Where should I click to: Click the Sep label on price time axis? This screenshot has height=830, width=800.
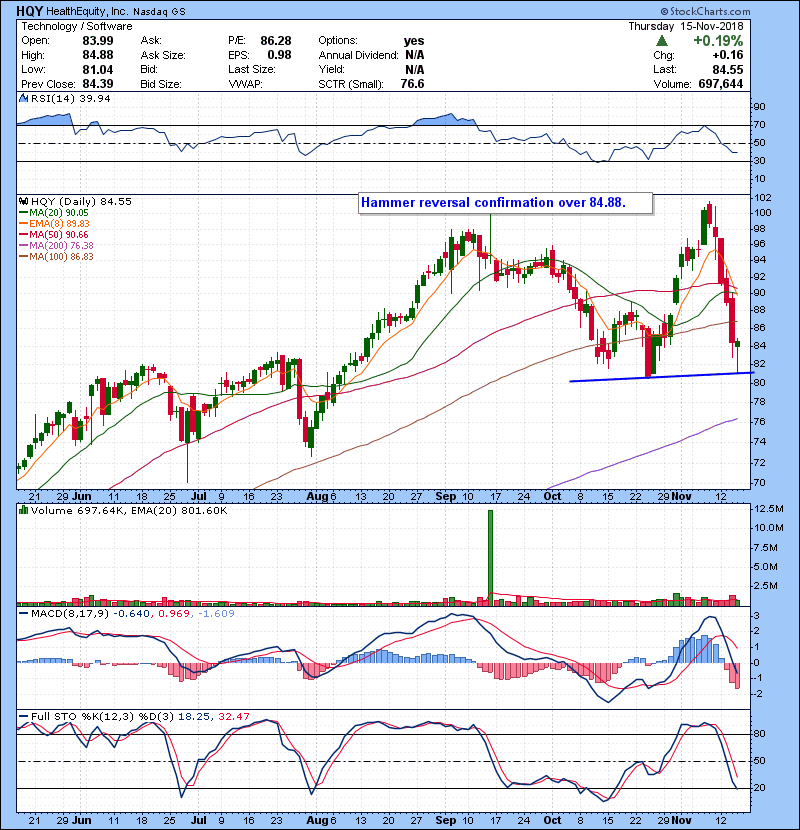click(445, 497)
